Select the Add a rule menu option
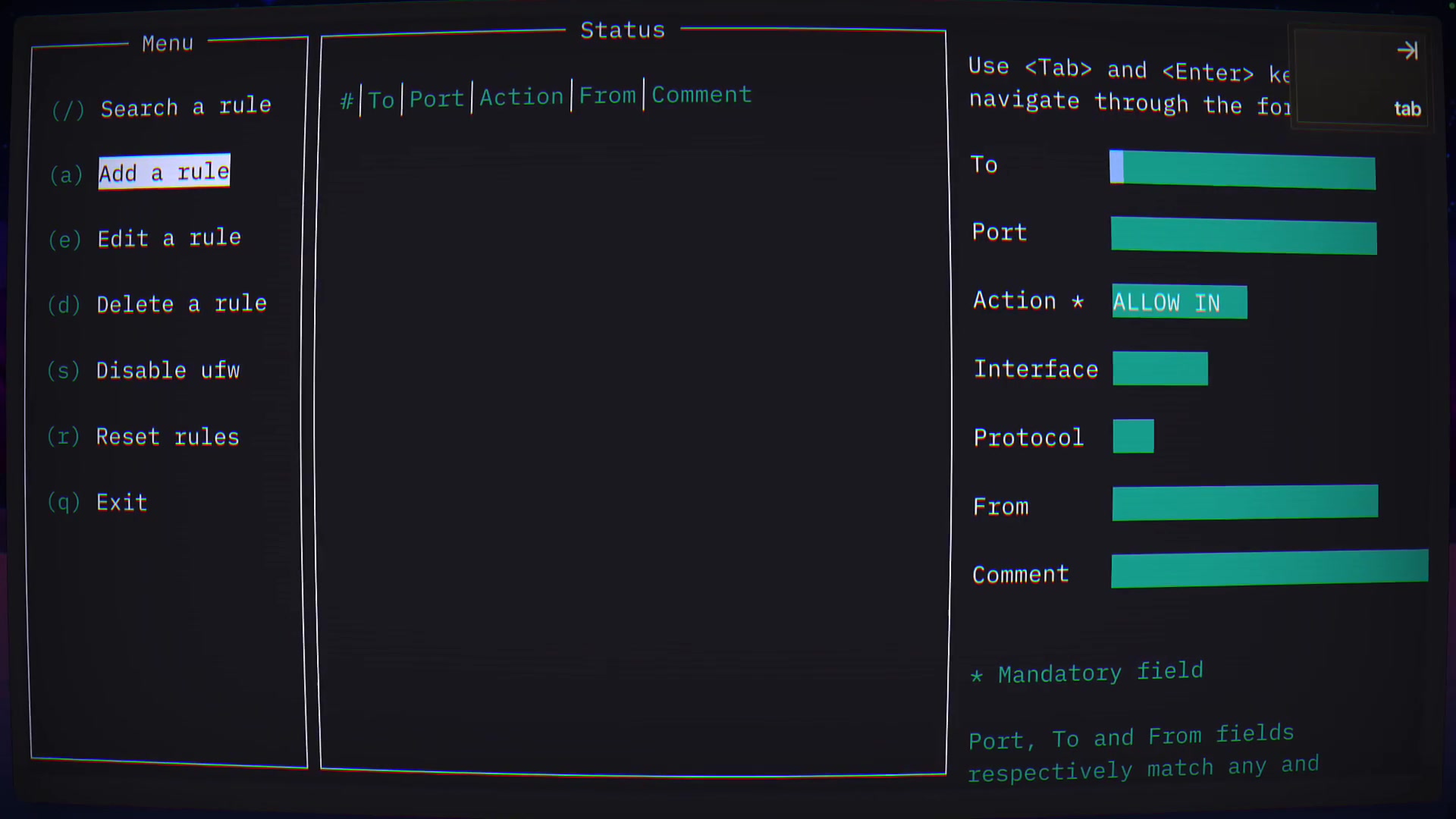The image size is (1456, 819). click(x=164, y=172)
